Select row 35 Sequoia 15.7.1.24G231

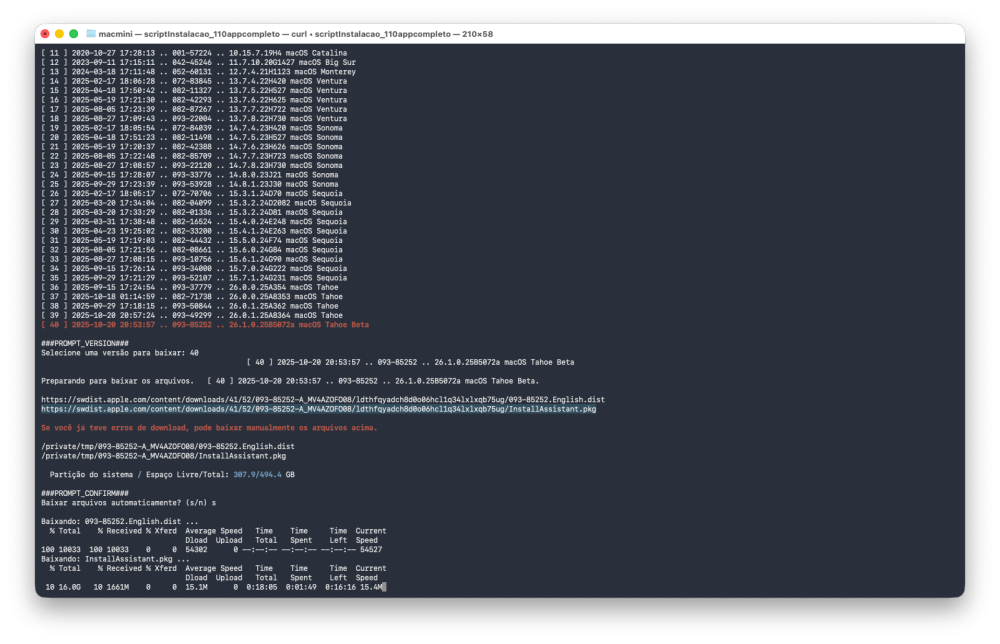point(194,278)
